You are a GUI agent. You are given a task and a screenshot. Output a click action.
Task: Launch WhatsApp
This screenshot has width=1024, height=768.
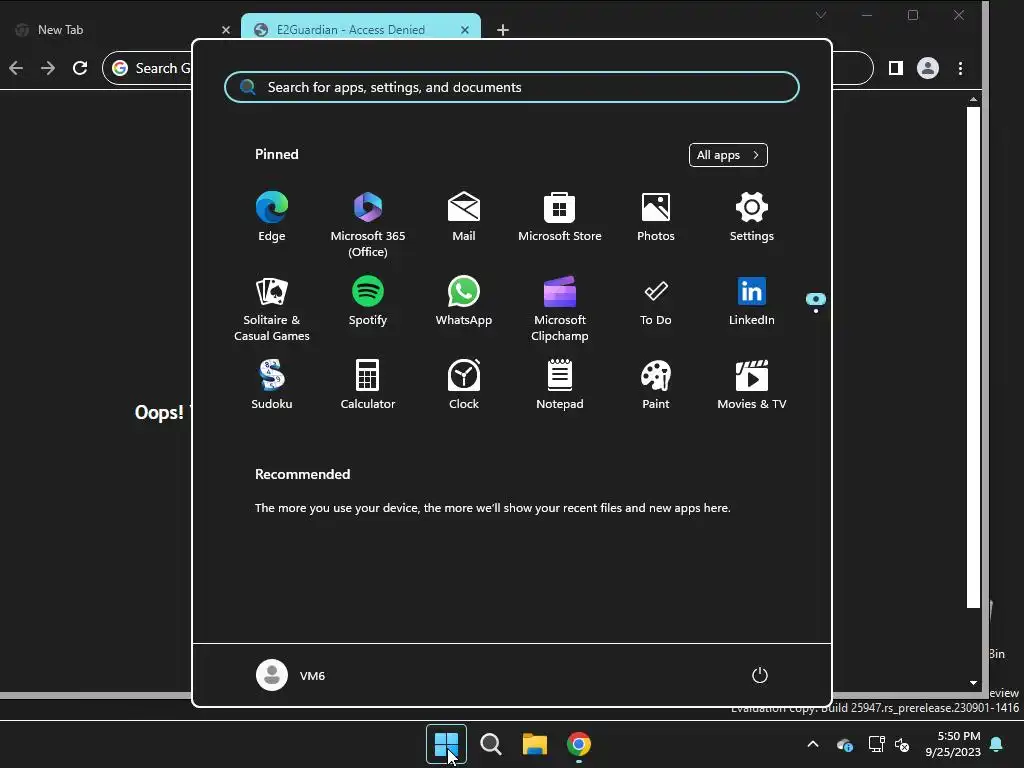click(x=464, y=302)
